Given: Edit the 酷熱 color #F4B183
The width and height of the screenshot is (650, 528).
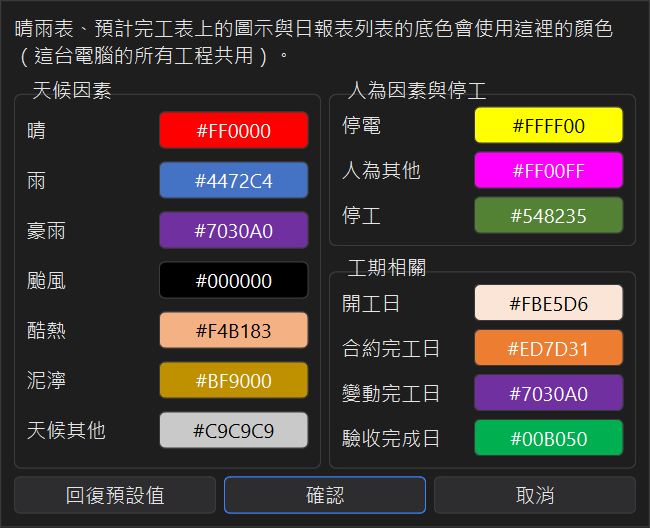Looking at the screenshot, I should click(233, 330).
